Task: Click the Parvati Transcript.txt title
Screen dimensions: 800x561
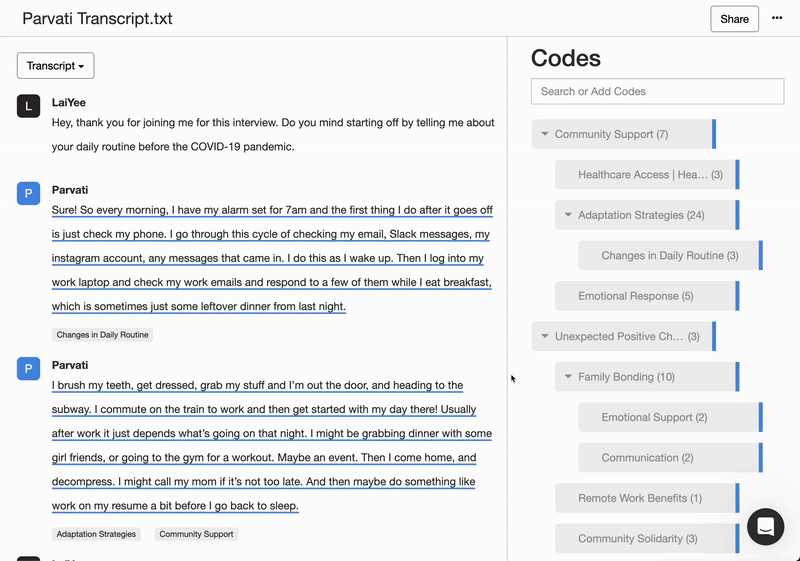Action: (x=97, y=19)
